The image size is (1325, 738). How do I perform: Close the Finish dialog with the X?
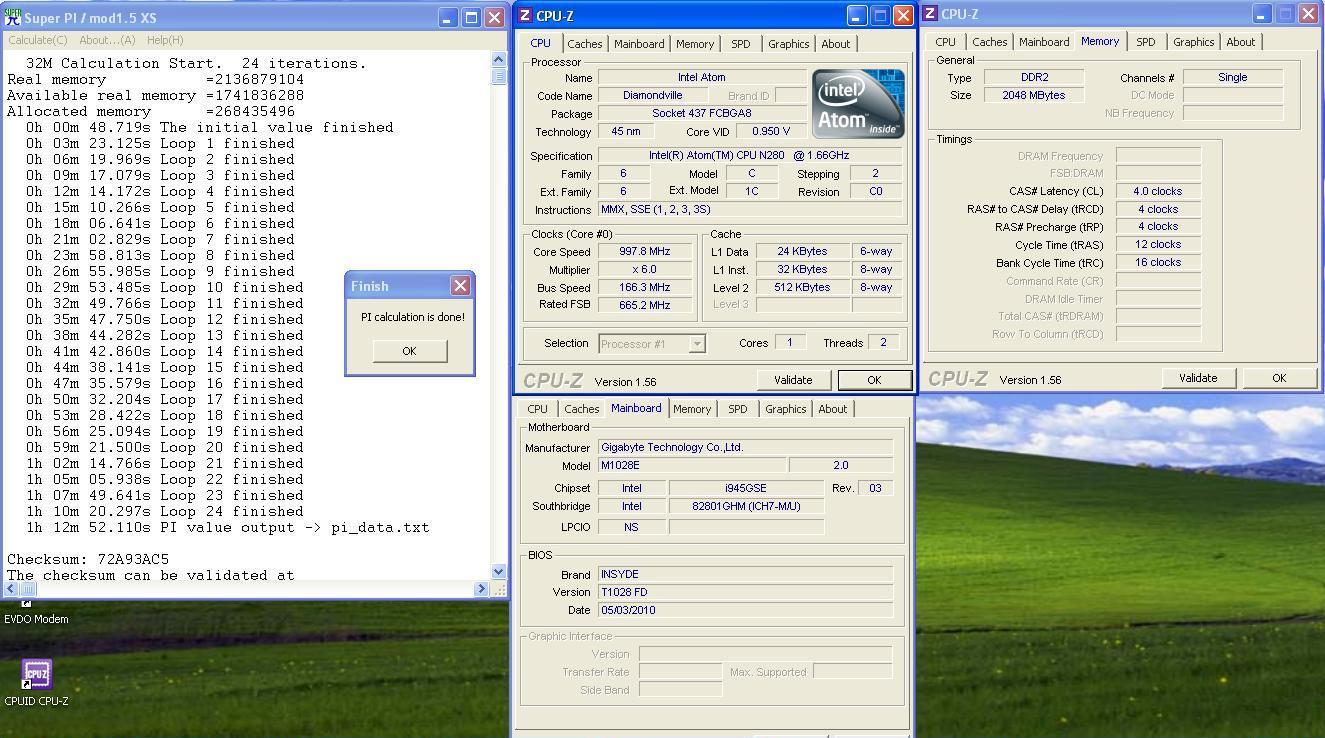[x=460, y=286]
